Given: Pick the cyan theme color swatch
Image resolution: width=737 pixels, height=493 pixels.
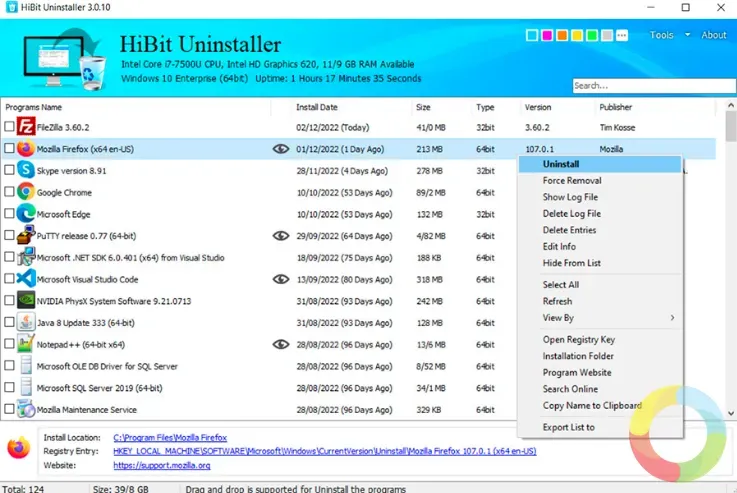Looking at the screenshot, I should click(532, 35).
